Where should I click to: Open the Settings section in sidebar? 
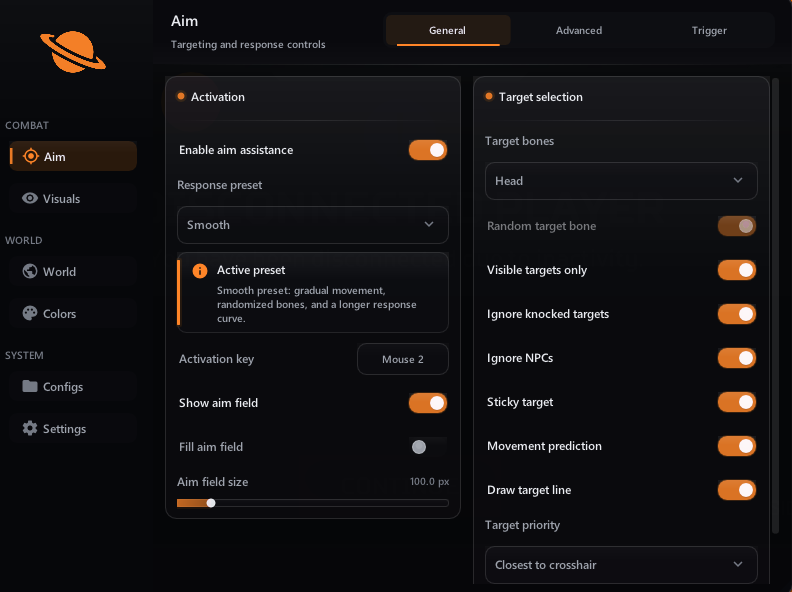coord(73,429)
